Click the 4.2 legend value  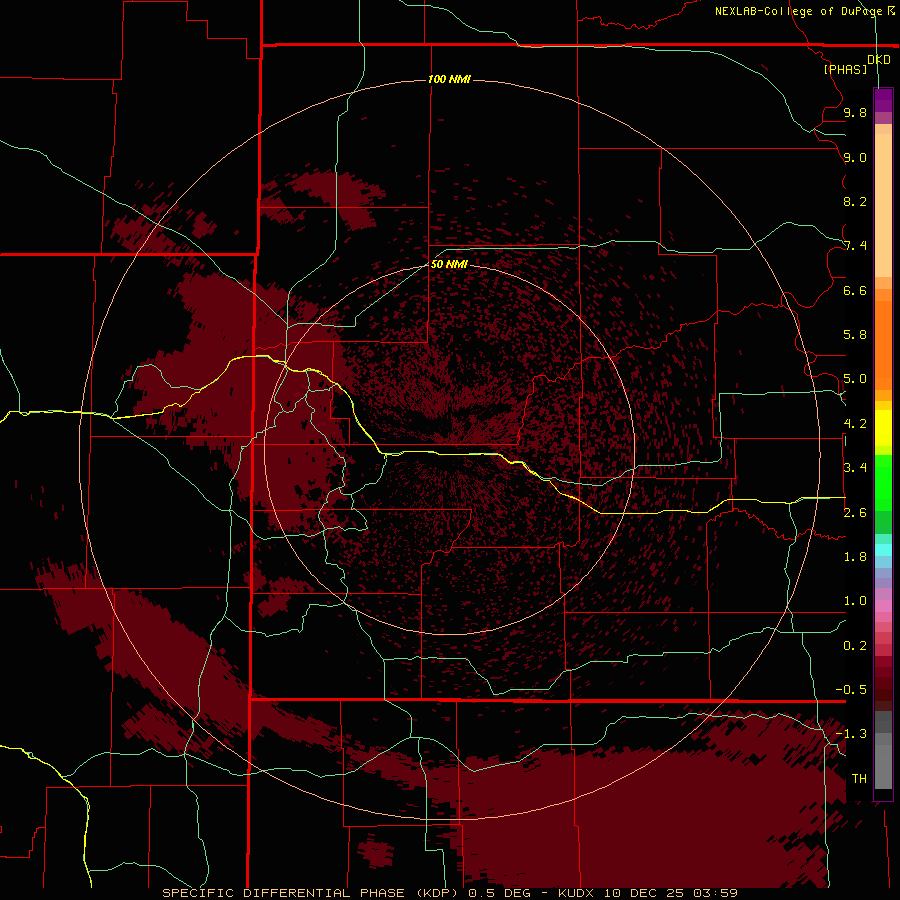[x=855, y=424]
